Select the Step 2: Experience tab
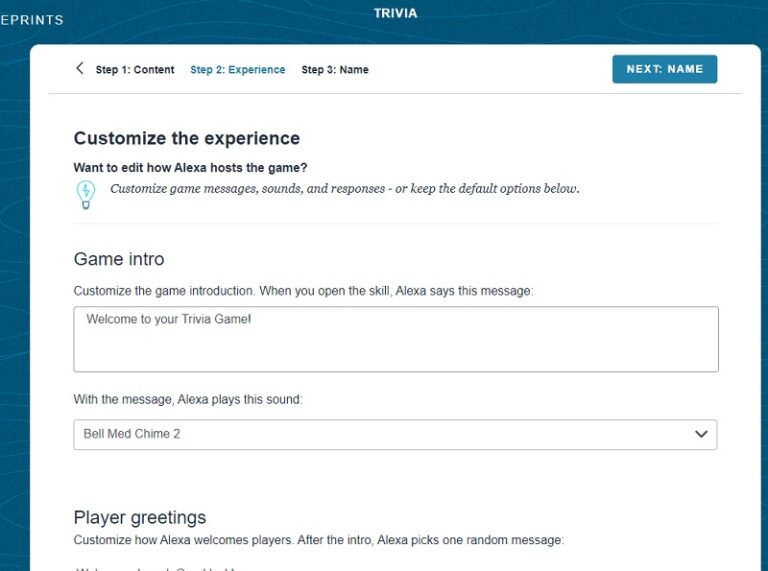The height and width of the screenshot is (571, 768). pyautogui.click(x=238, y=70)
